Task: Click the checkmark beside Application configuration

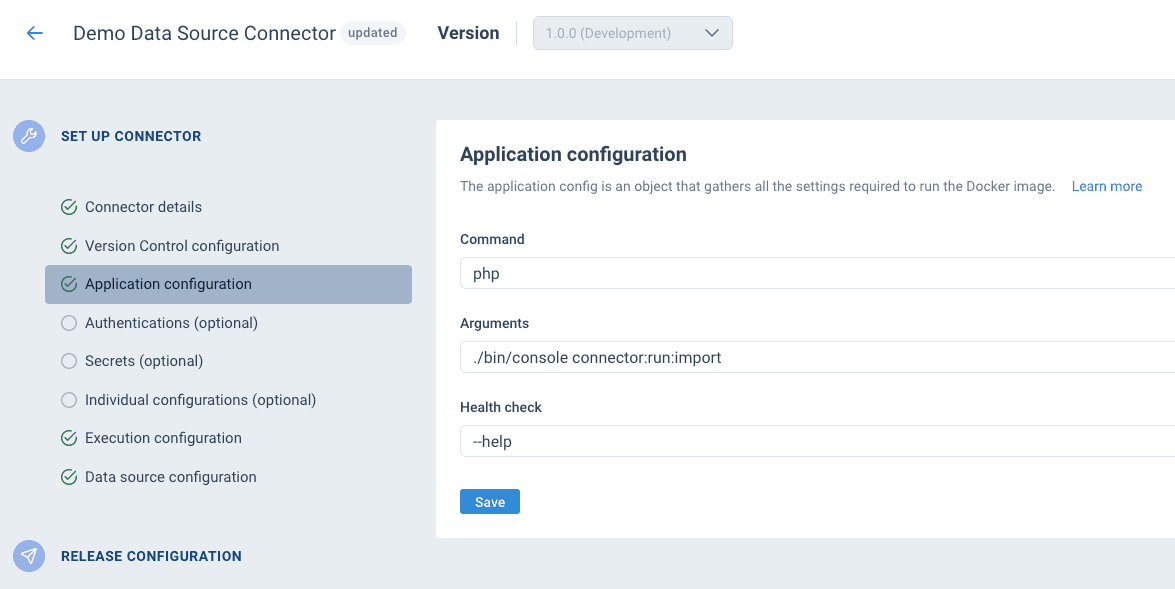Action: point(68,284)
